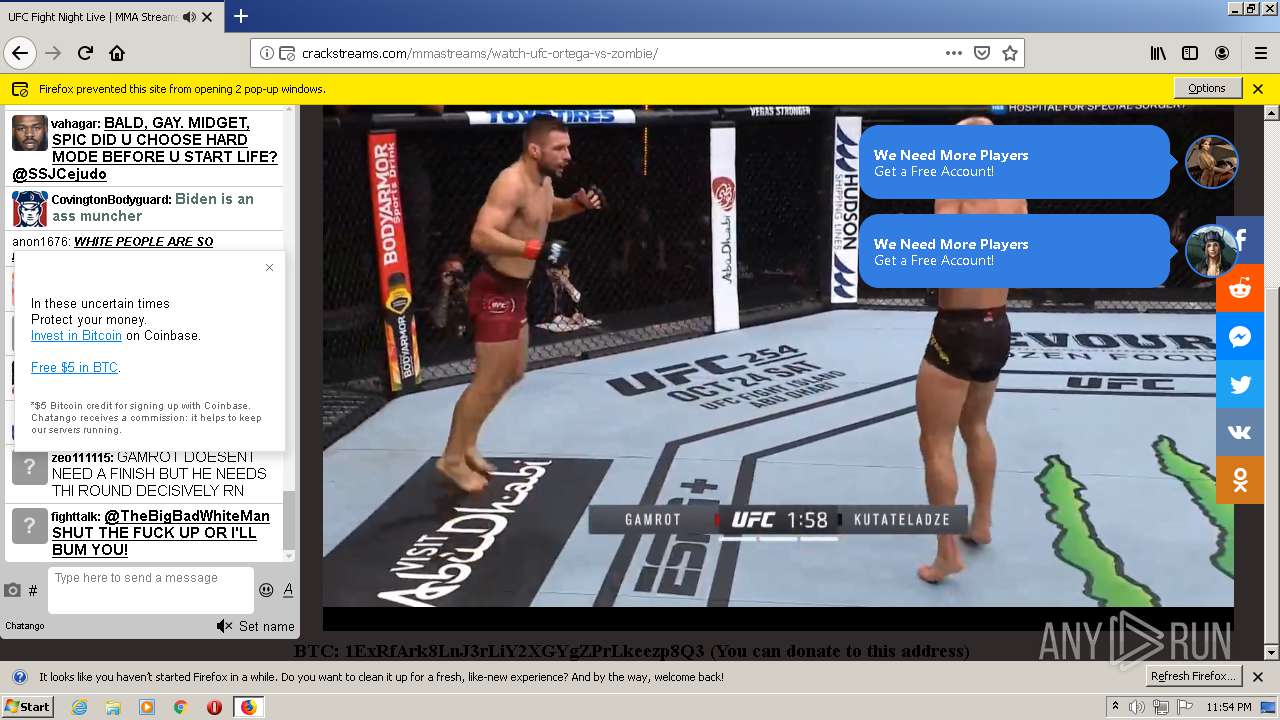This screenshot has height=720, width=1280.
Task: Click the hashtag icon beside the message box
Action: [x=33, y=591]
